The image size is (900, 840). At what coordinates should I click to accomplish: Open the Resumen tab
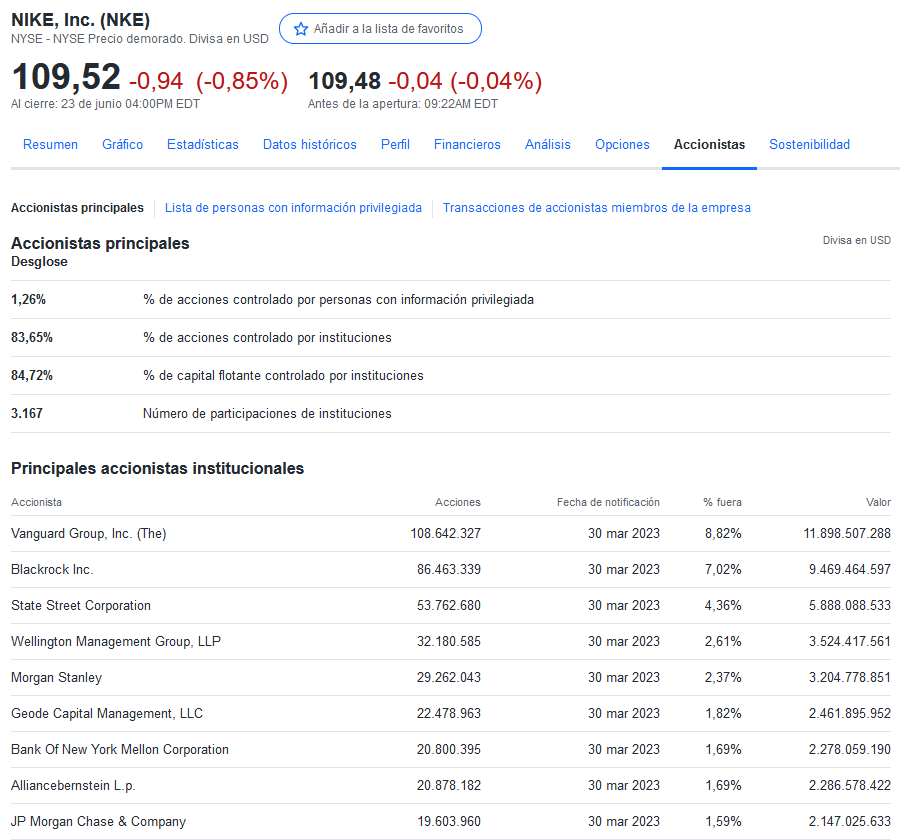51,145
